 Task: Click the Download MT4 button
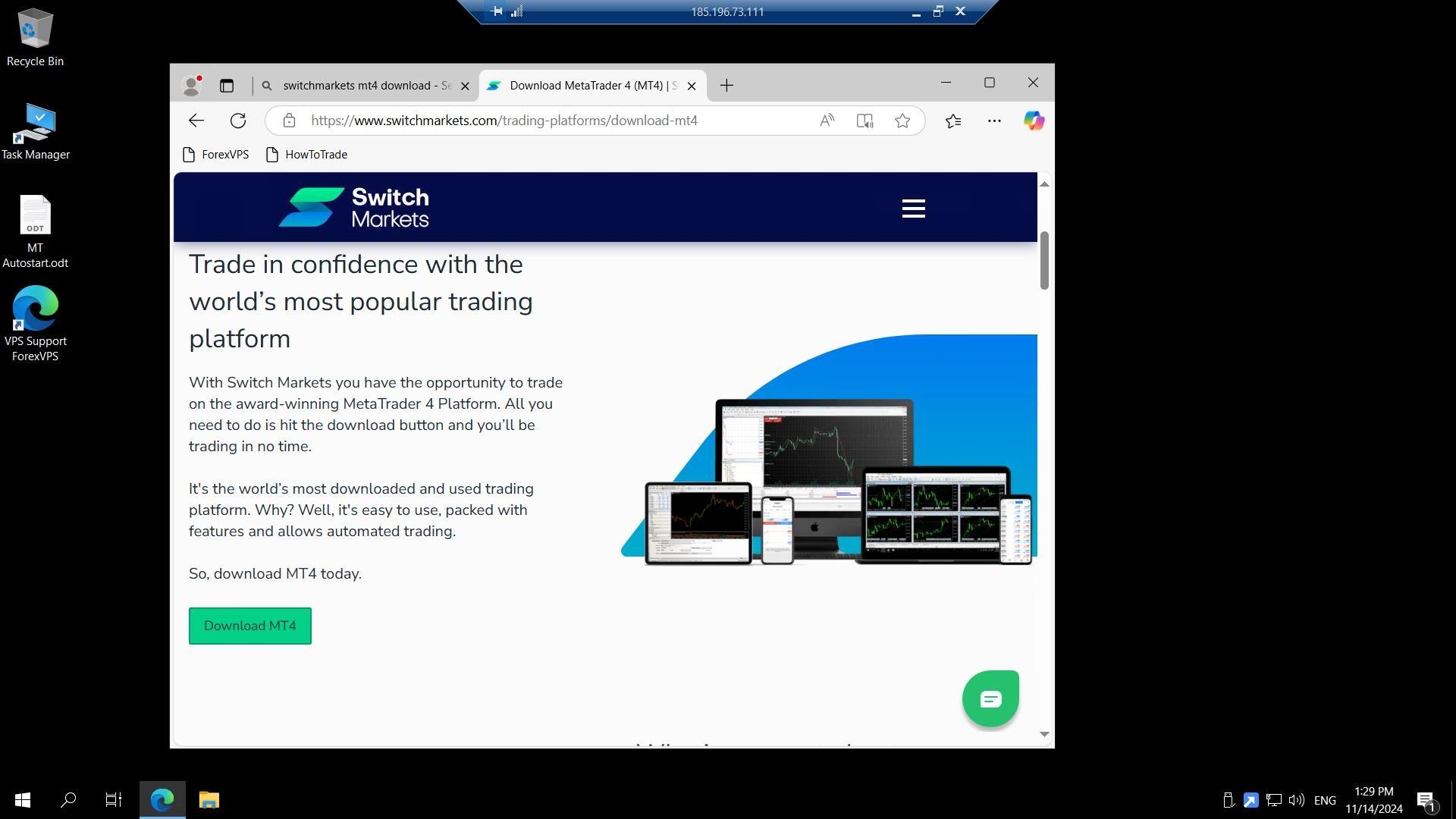tap(250, 626)
